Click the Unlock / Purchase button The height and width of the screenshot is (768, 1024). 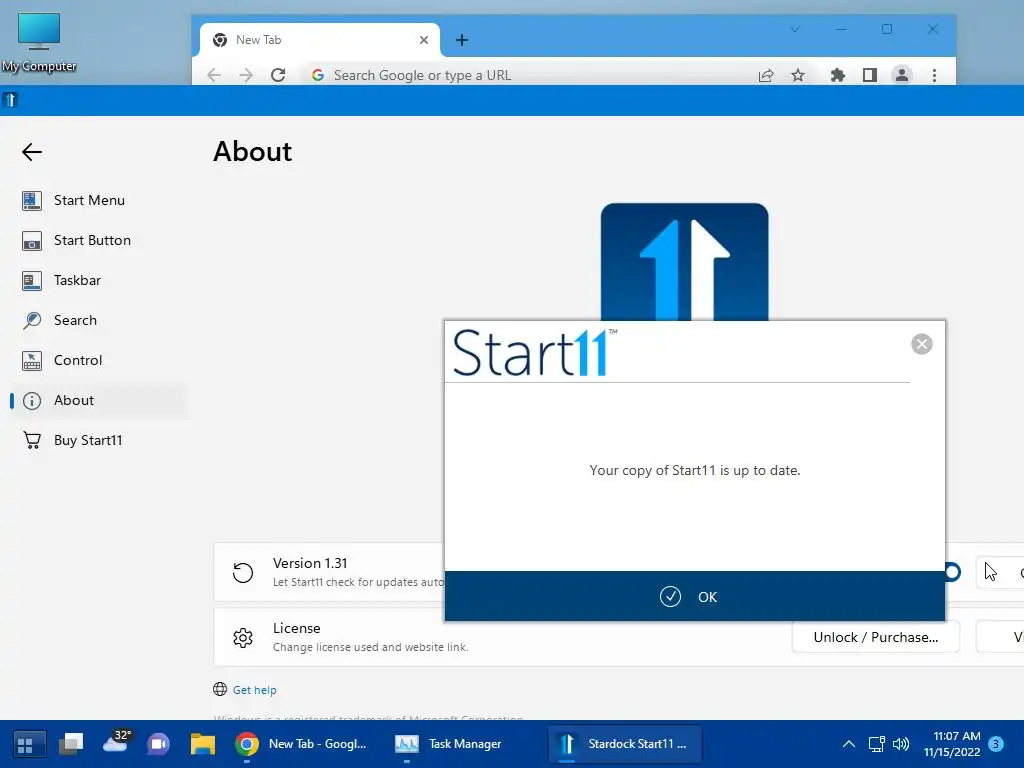tap(876, 637)
